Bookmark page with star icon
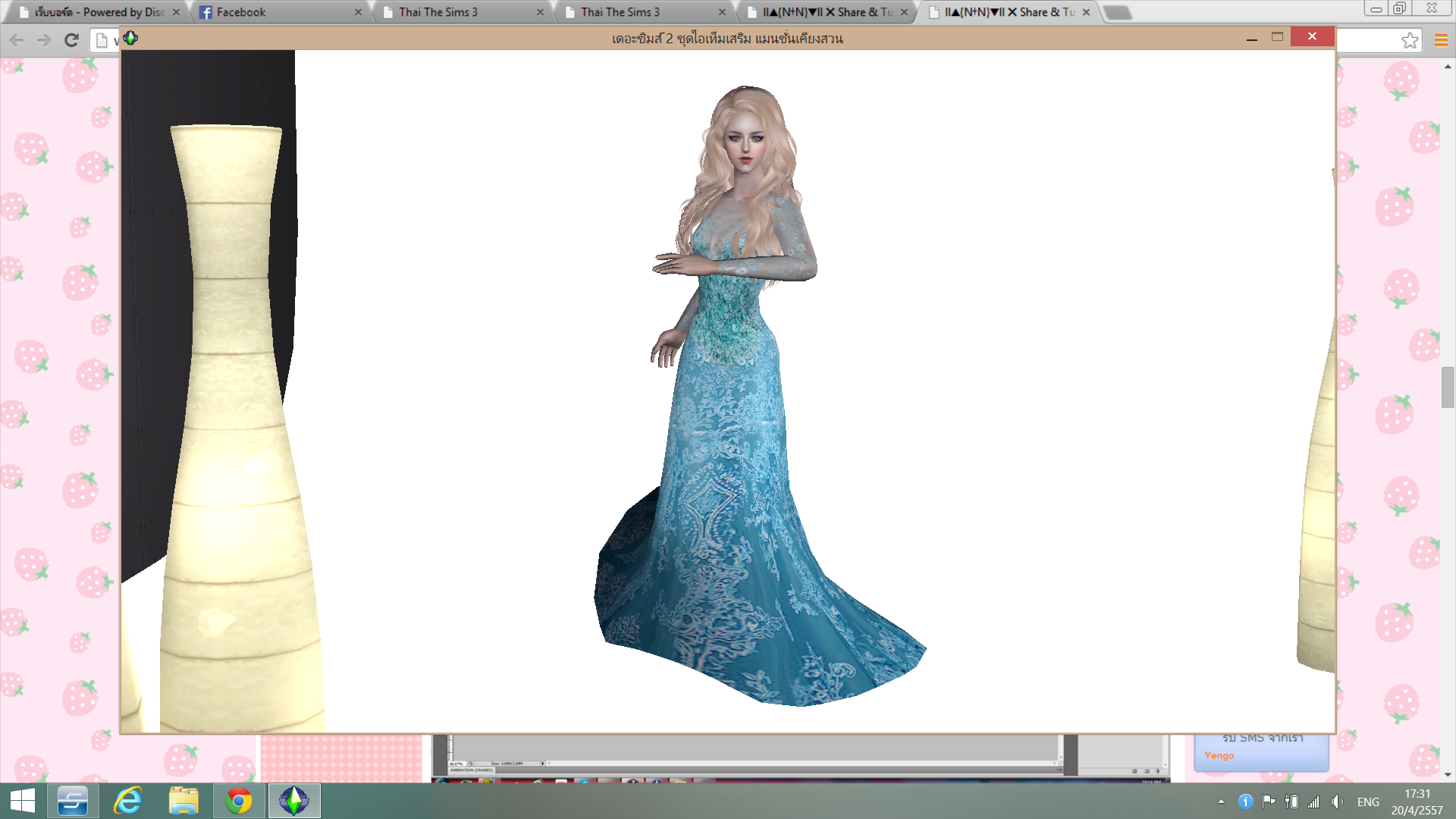The image size is (1456, 819). pos(1410,40)
